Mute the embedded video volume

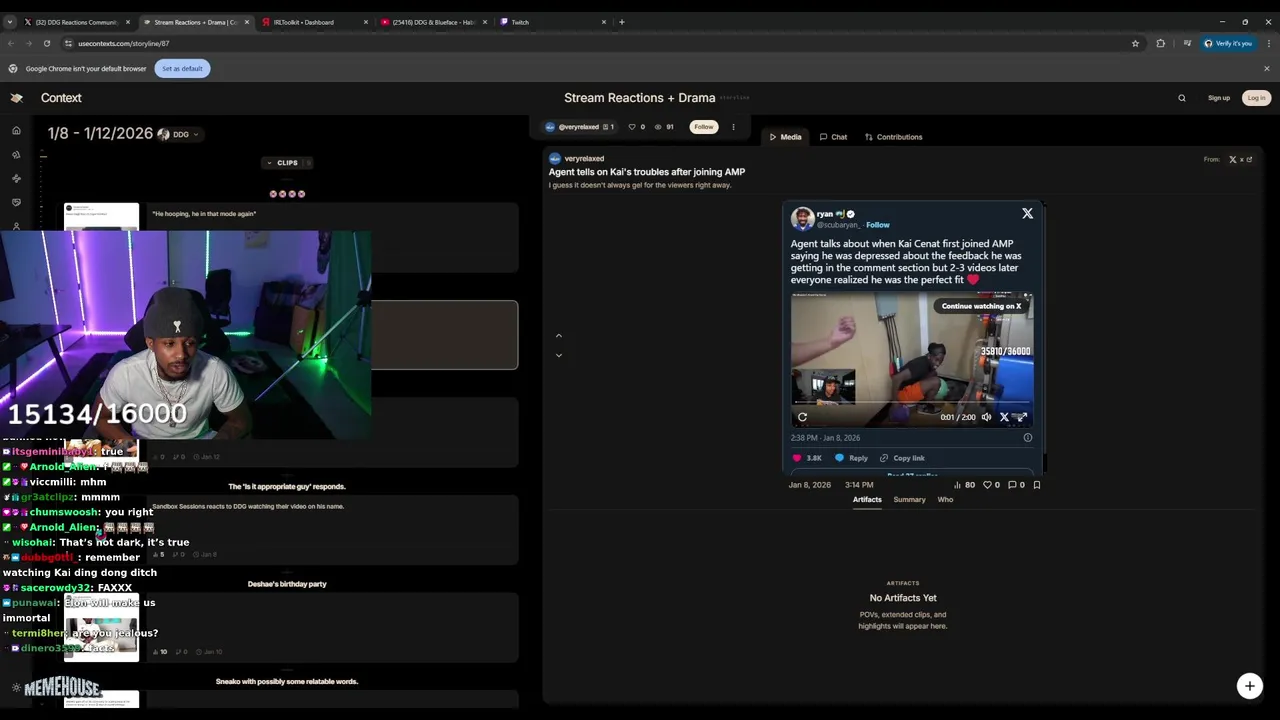[986, 417]
